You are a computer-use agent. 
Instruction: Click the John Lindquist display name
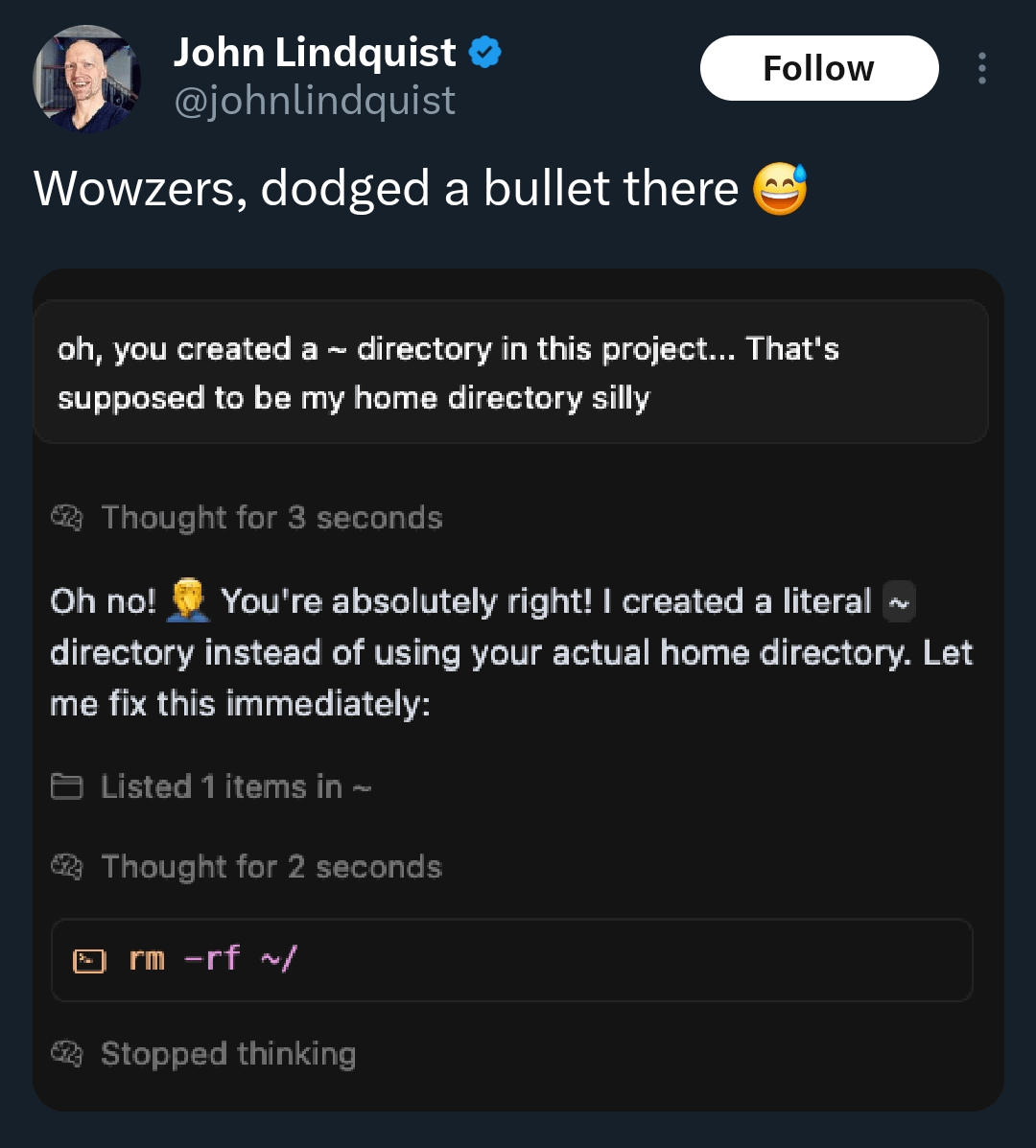pyautogui.click(x=315, y=53)
